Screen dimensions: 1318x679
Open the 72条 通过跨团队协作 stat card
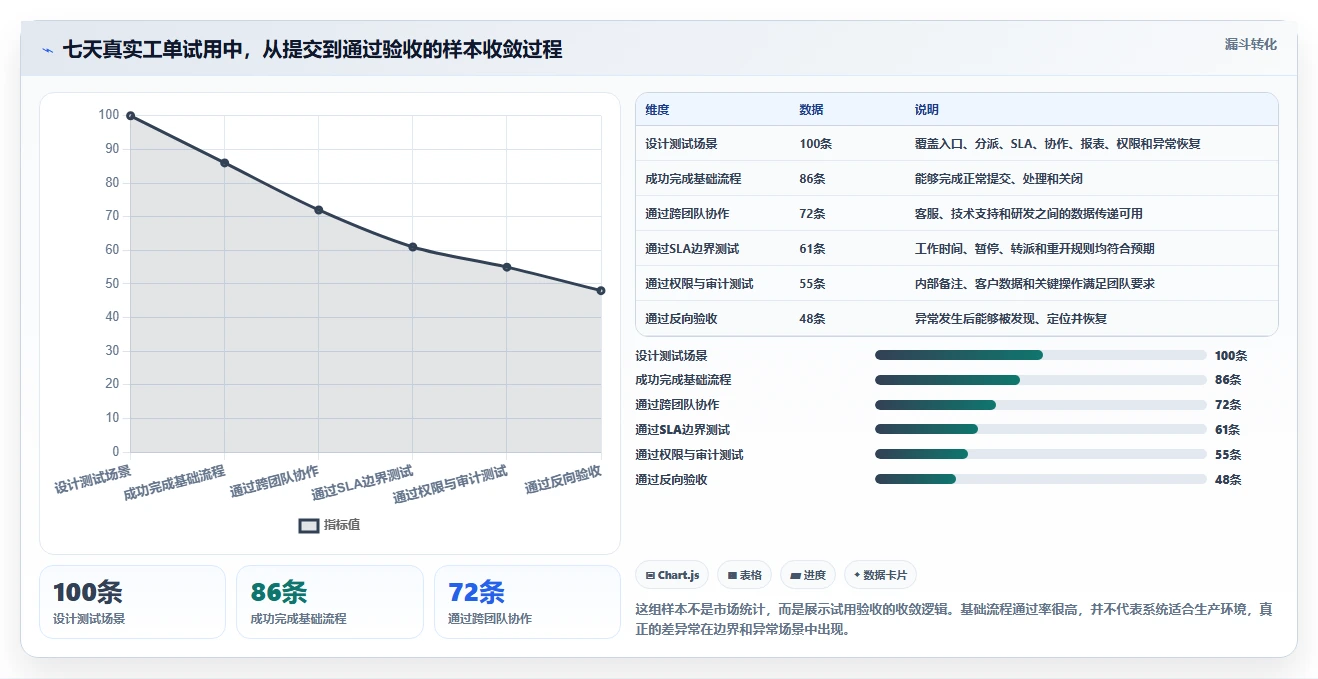(527, 602)
